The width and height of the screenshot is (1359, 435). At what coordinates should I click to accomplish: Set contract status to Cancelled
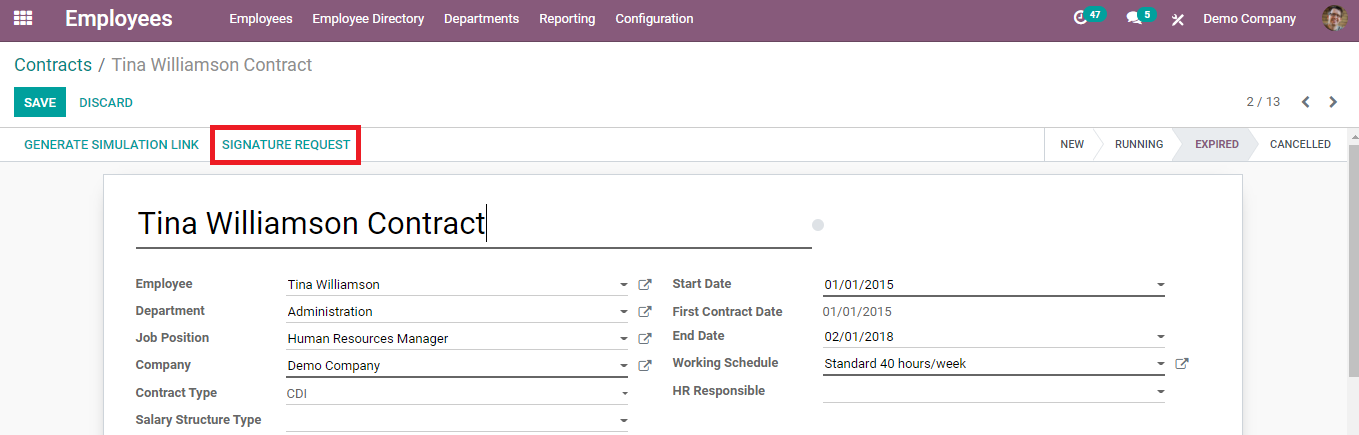point(1299,144)
